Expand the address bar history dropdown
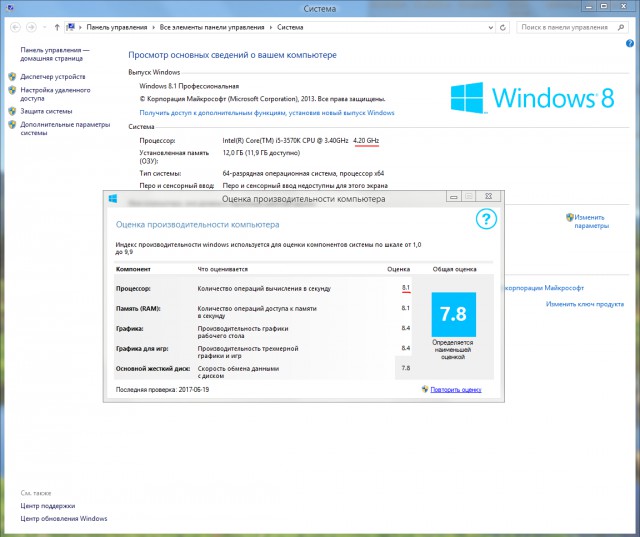Screen dimensions: 640x537 [491, 27]
